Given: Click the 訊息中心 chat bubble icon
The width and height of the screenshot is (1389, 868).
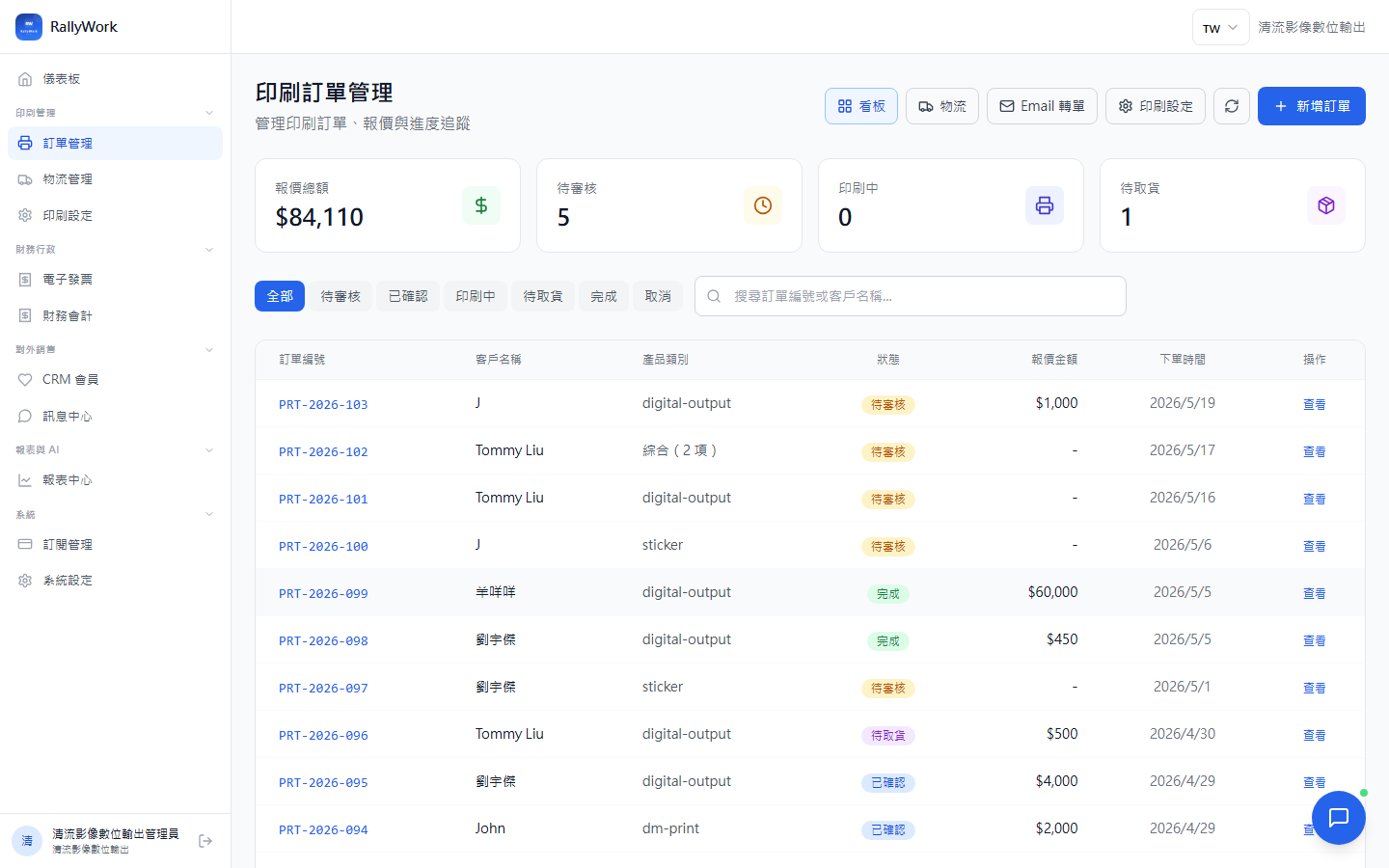Looking at the screenshot, I should (25, 416).
